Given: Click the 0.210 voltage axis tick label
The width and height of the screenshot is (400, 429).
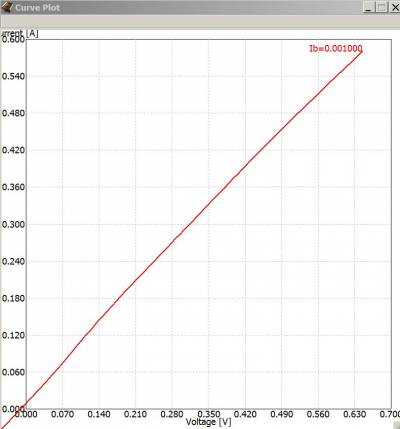Looking at the screenshot, I should point(135,414).
